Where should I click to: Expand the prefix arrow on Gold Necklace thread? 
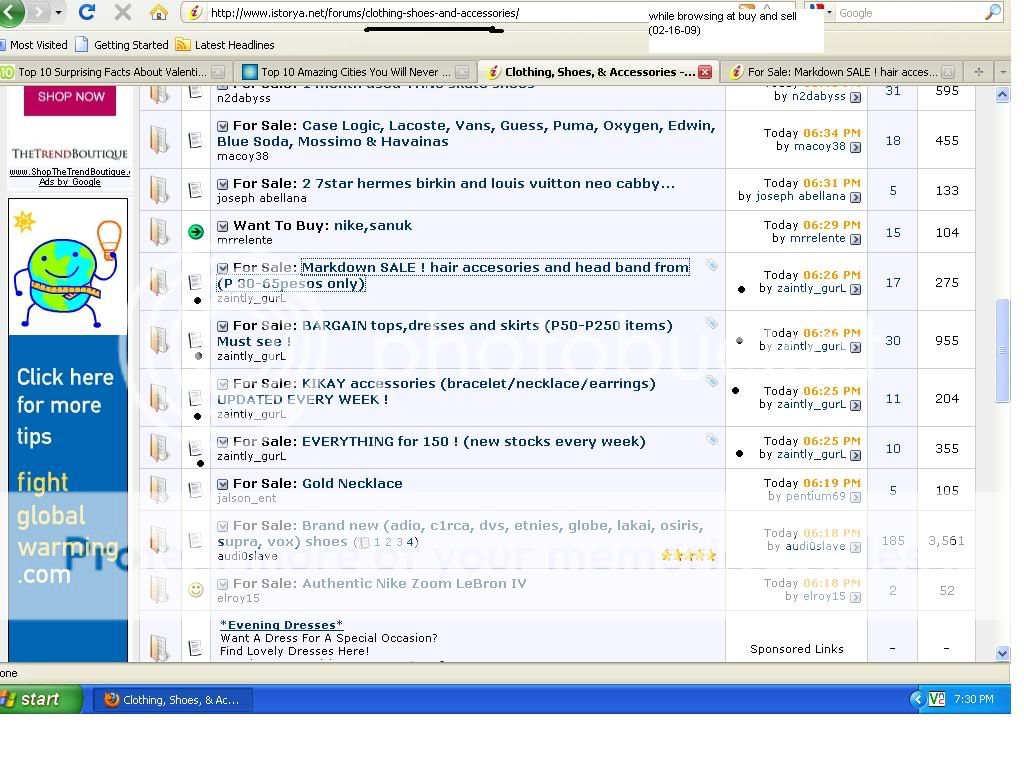223,484
